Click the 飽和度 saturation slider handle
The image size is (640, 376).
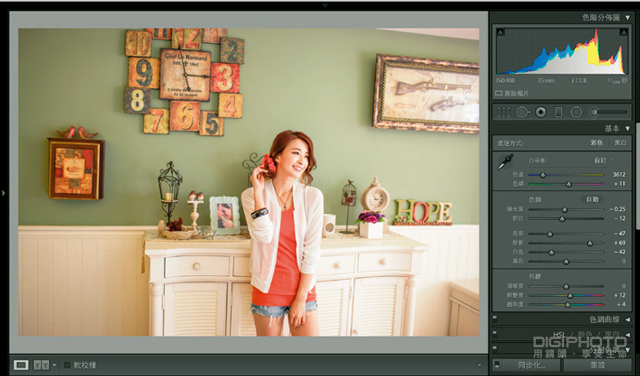coord(567,305)
